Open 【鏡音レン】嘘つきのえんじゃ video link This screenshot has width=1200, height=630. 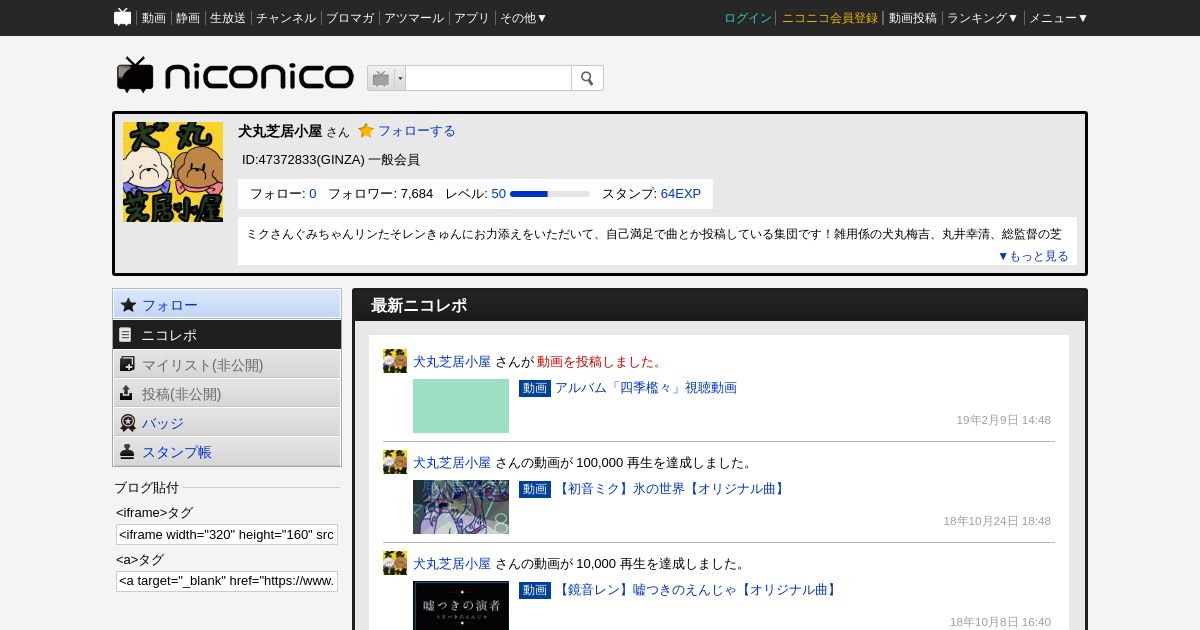697,590
